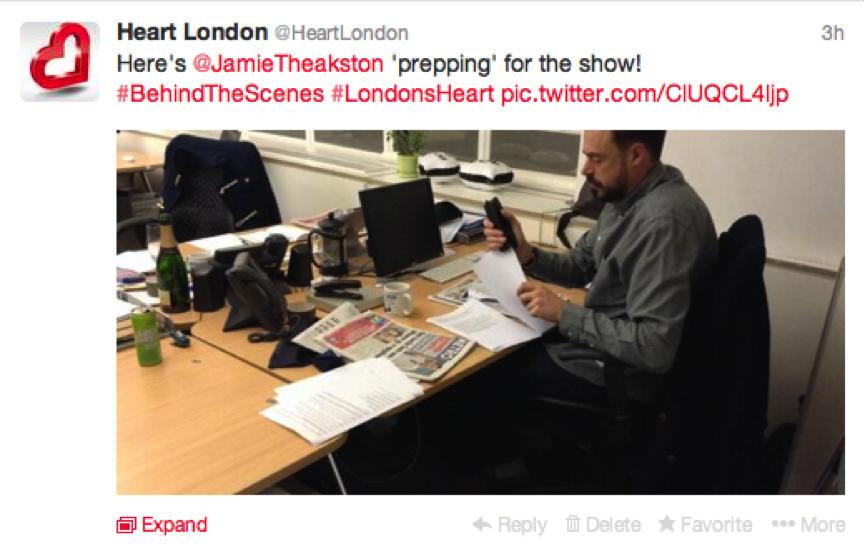Open the #LondonsHeart hashtag
This screenshot has height=554, width=864.
coord(412,94)
